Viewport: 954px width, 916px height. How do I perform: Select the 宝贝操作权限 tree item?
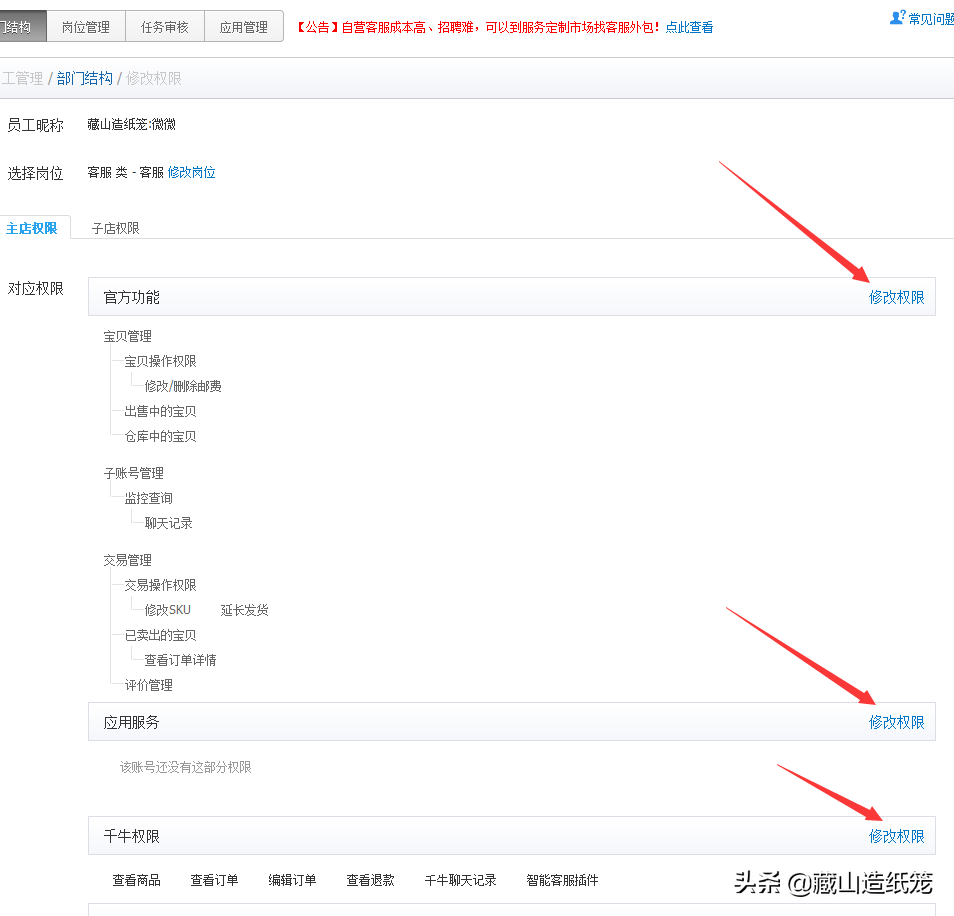click(161, 361)
